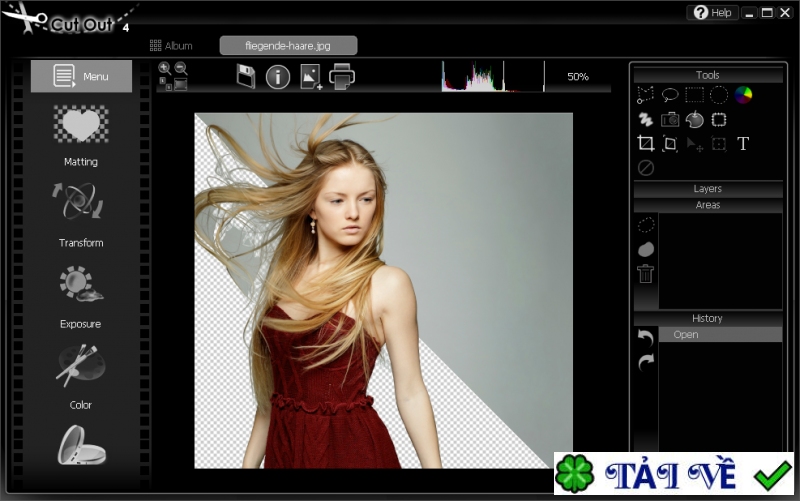Select the fliegende-haare.jpg tab
Screen dimensions: 800x501
point(288,46)
